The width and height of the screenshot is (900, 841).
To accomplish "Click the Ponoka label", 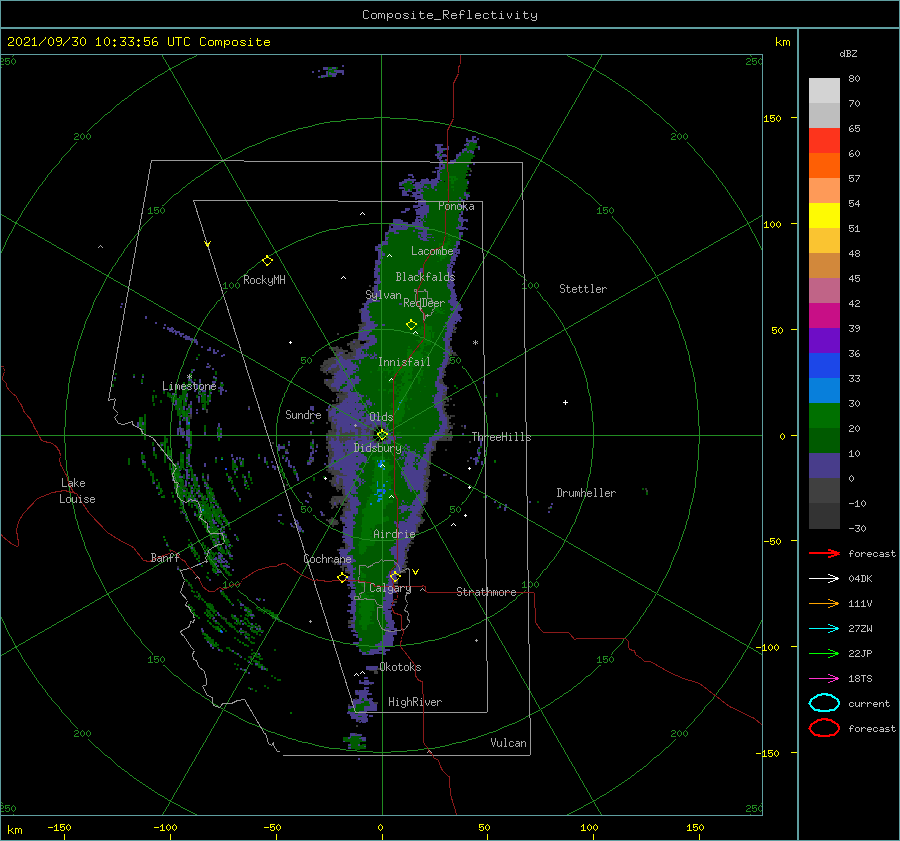I will click(x=456, y=207).
